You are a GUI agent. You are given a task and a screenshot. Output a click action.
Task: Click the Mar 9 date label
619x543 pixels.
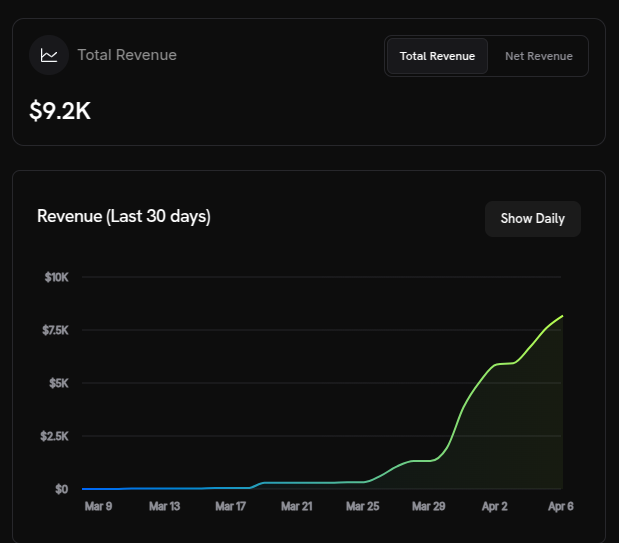tap(98, 506)
